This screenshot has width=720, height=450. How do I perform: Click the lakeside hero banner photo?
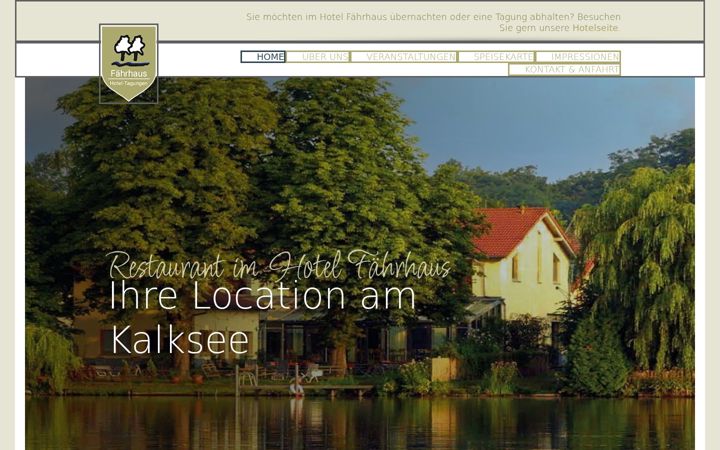coord(360,264)
